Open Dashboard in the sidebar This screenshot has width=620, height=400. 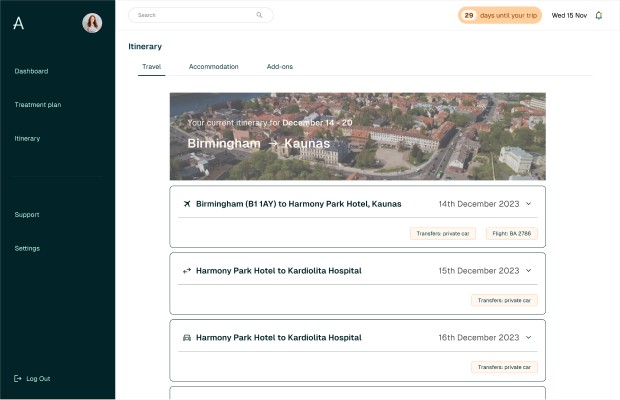tap(31, 72)
